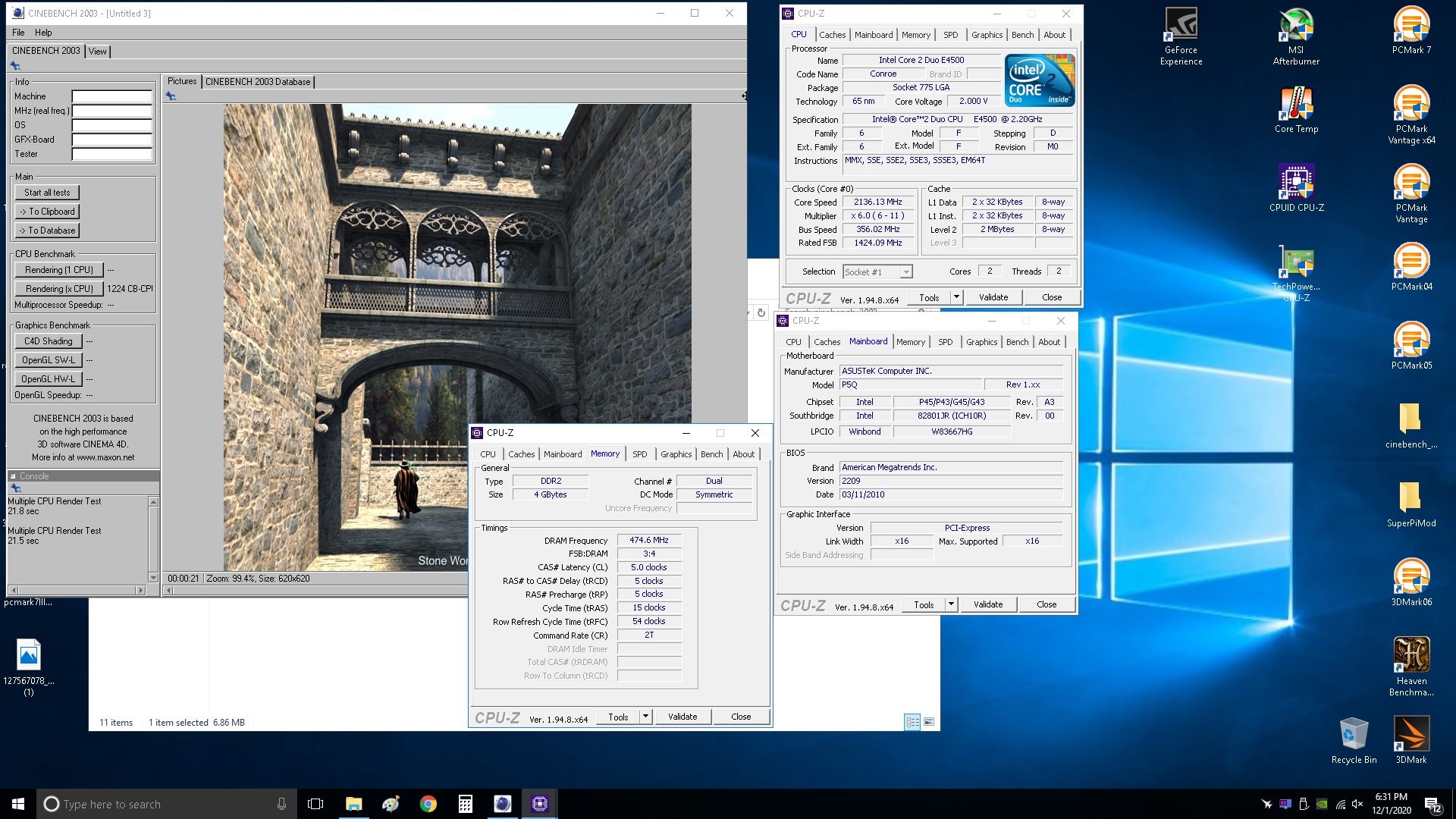Launch 3DMark desktop shortcut
The width and height of the screenshot is (1456, 819).
[1411, 740]
